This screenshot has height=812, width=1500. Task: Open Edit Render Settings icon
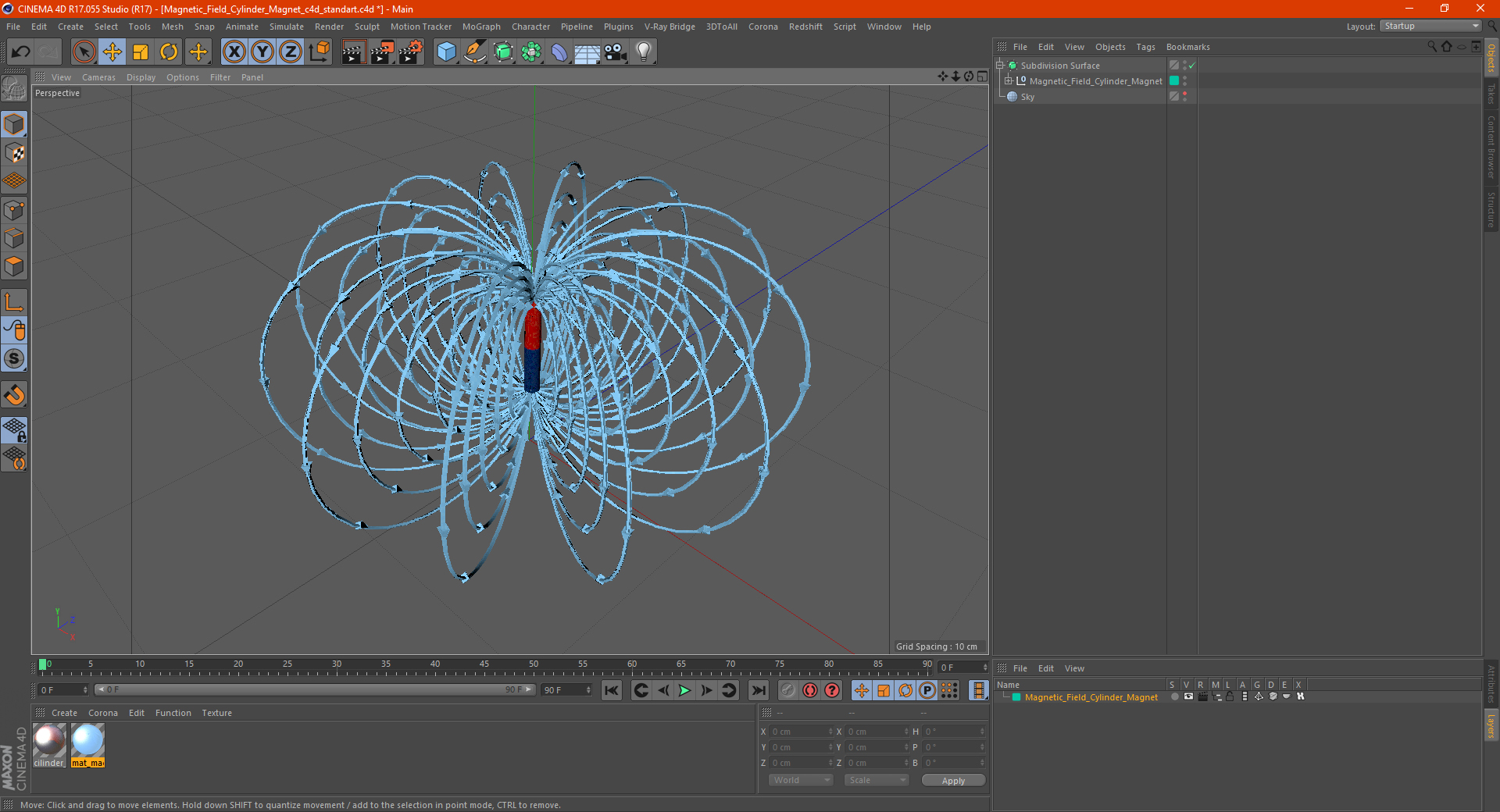click(411, 52)
